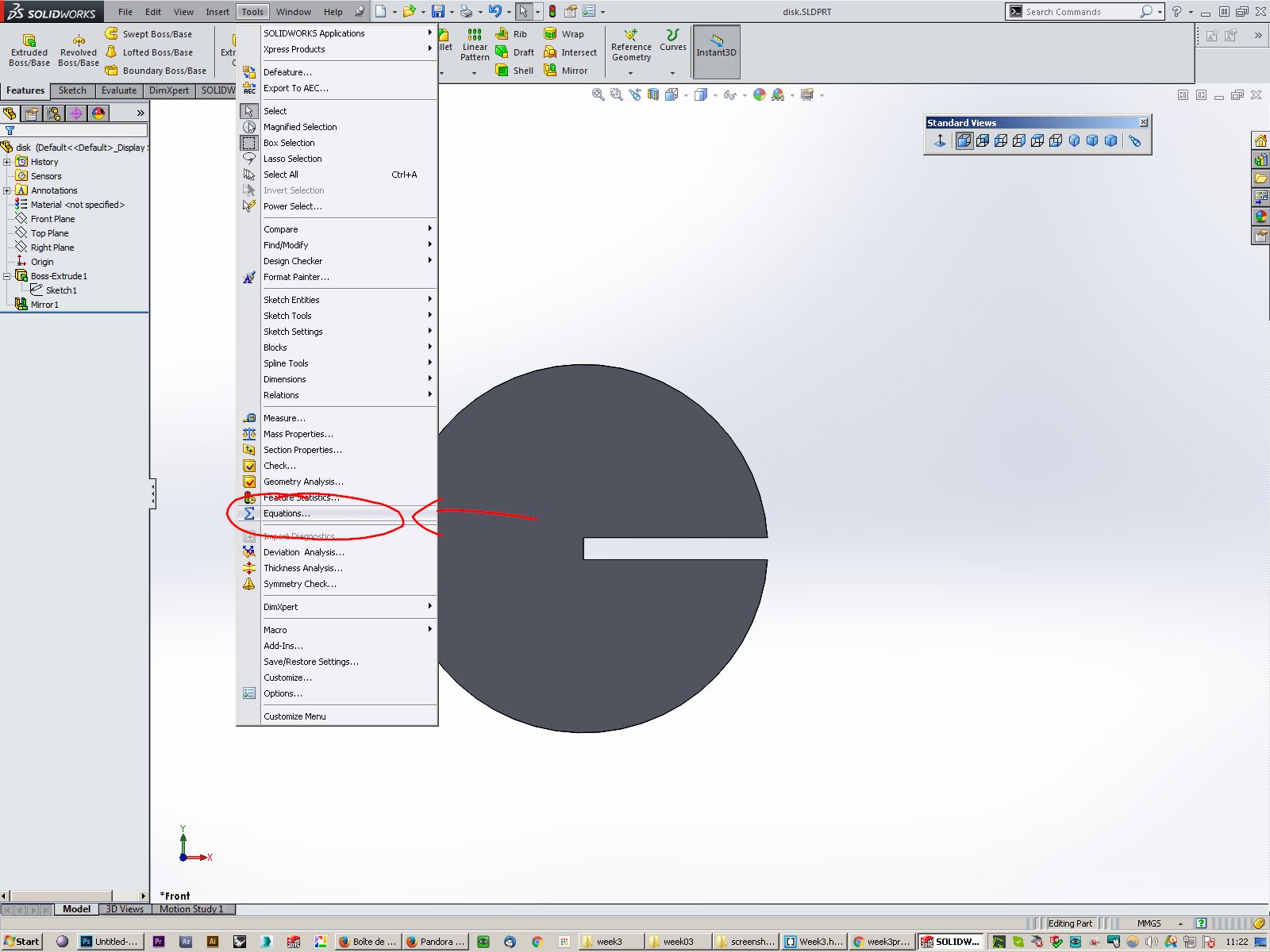Open the Macro submenu

337,630
